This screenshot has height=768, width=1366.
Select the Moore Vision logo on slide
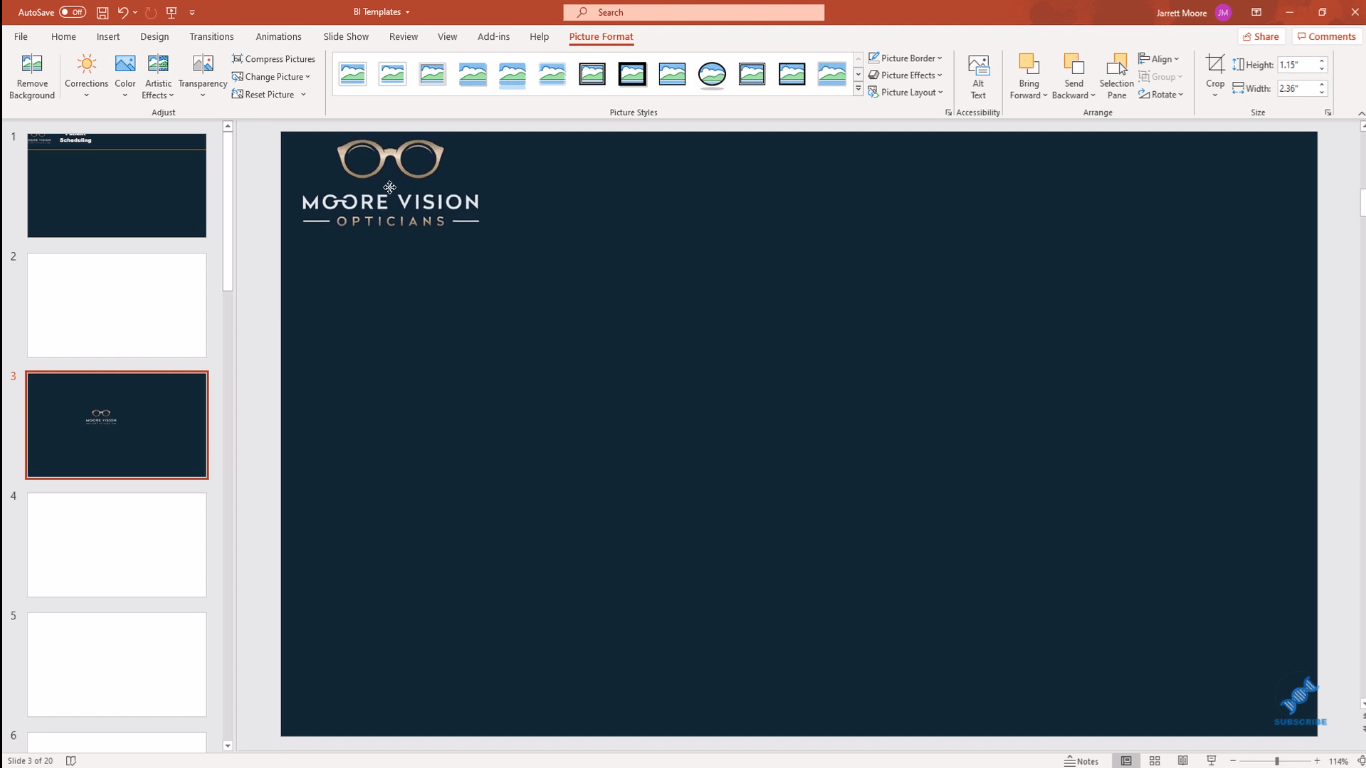pos(390,183)
